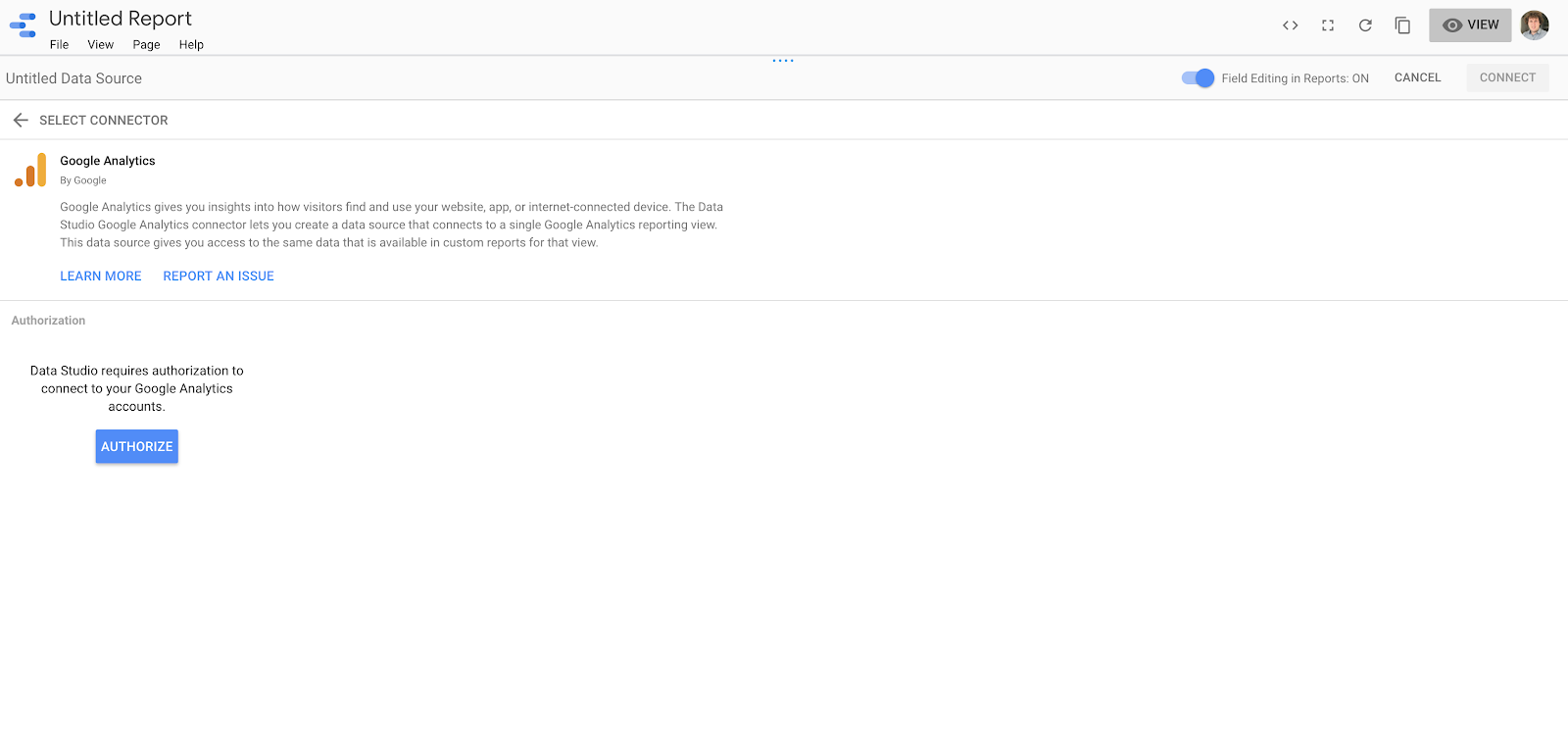Viewport: 1568px width, 754px height.
Task: Open the LEARN MORE link
Action: 101,276
